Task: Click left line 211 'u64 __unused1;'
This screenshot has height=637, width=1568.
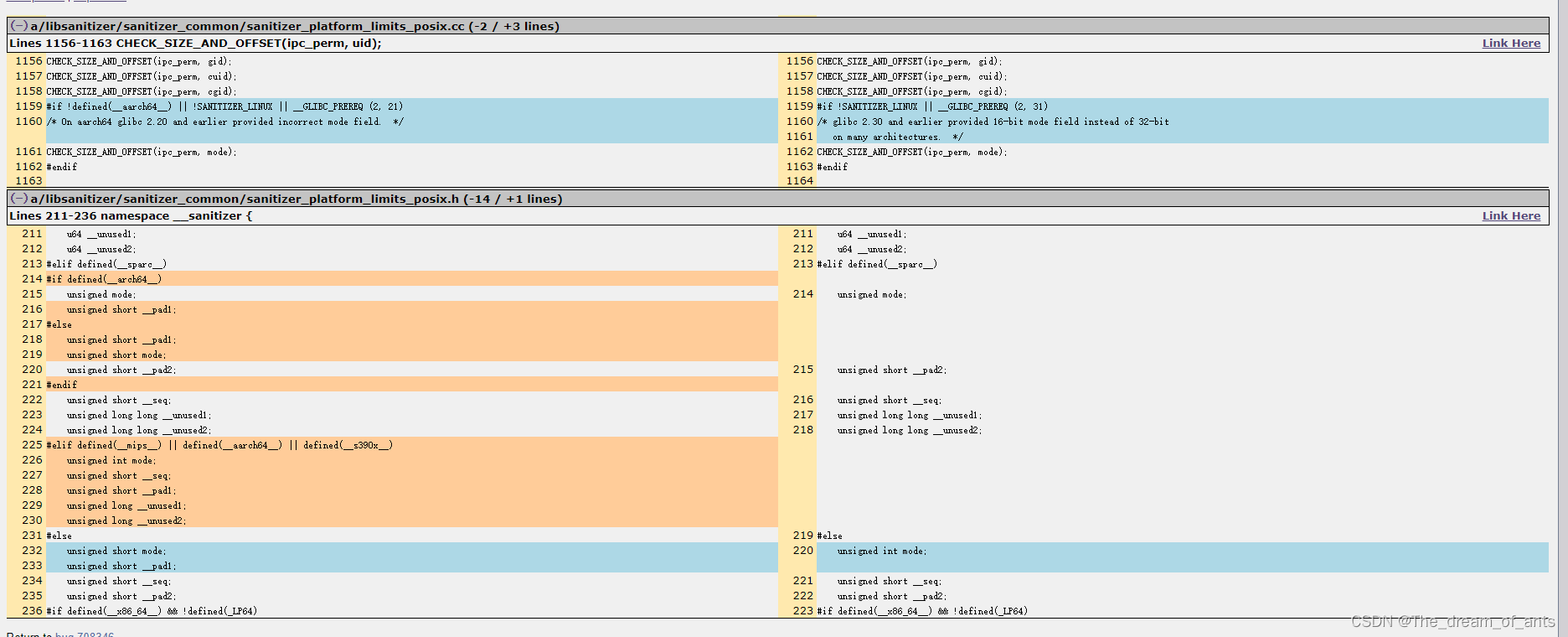Action: [x=101, y=234]
